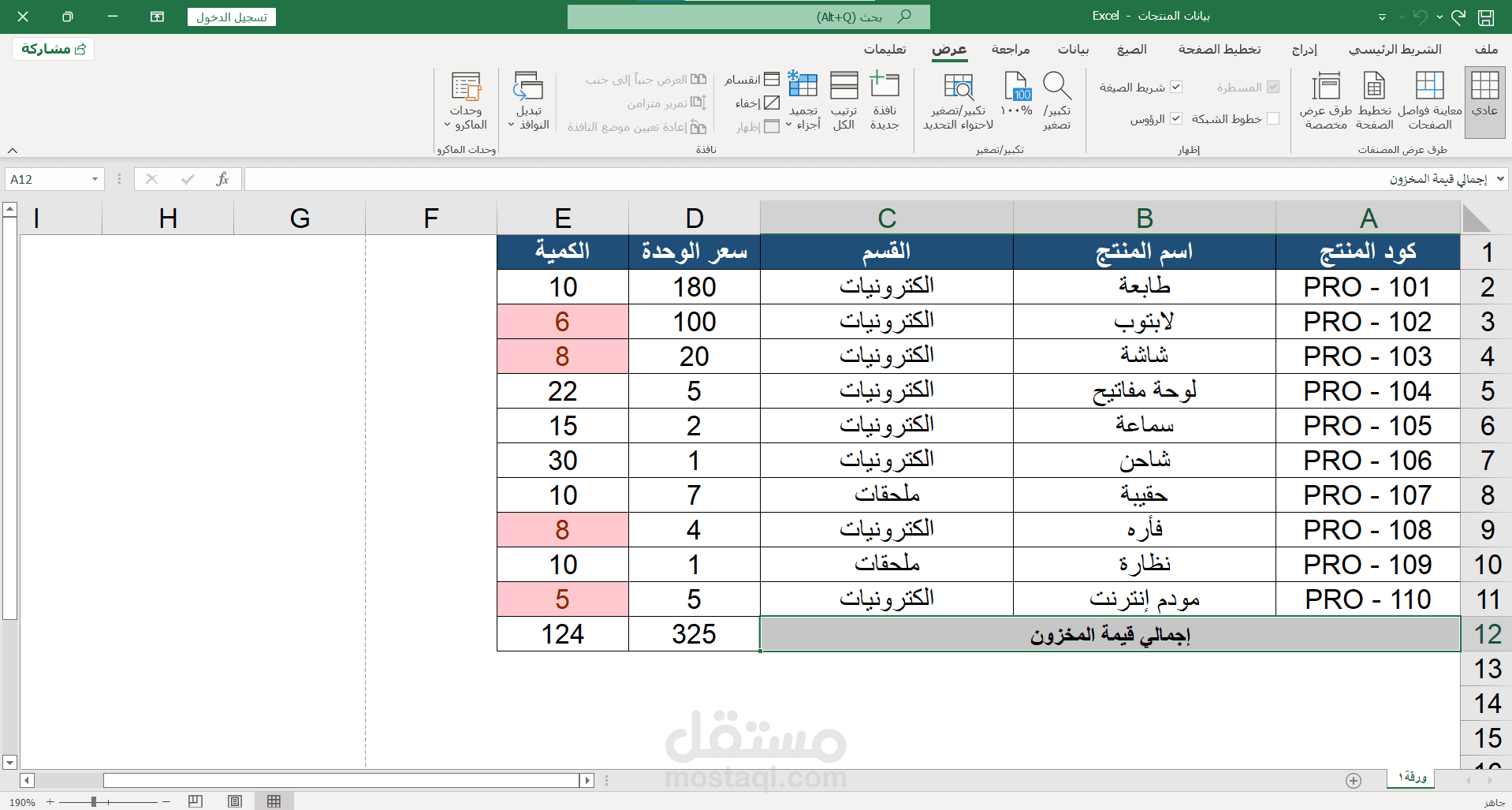1512x810 pixels.
Task: Open a New Window (نافذة جديدة)
Action: coord(884,101)
